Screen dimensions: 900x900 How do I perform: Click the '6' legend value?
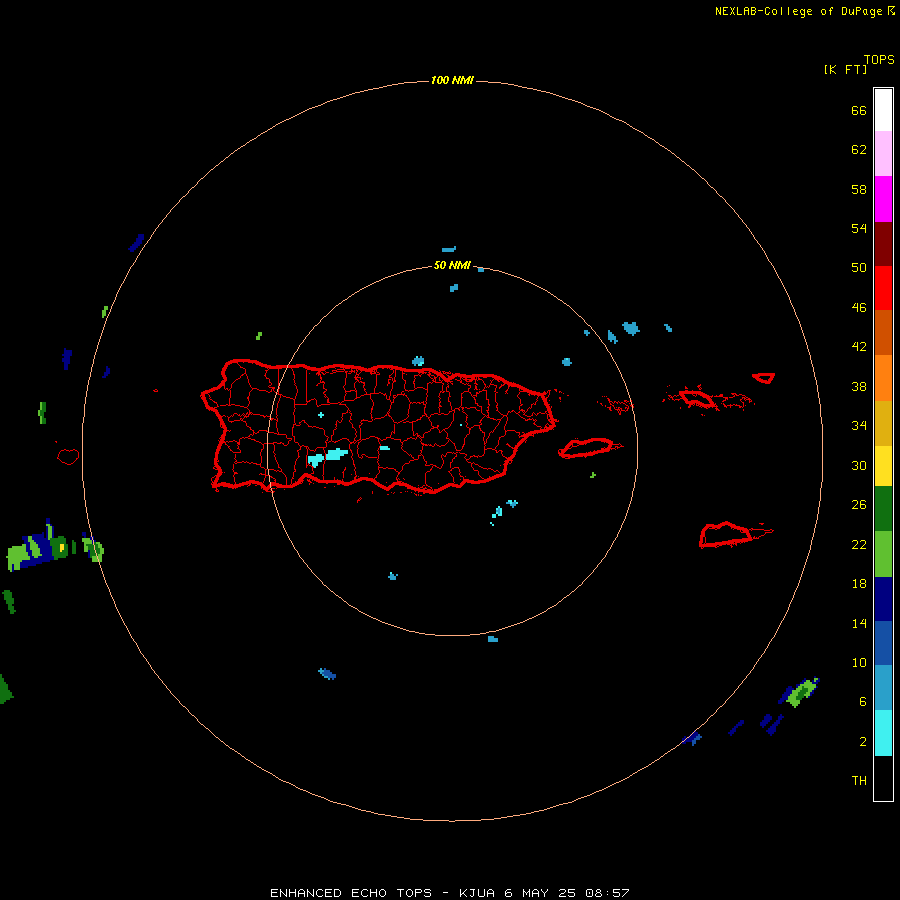point(863,702)
